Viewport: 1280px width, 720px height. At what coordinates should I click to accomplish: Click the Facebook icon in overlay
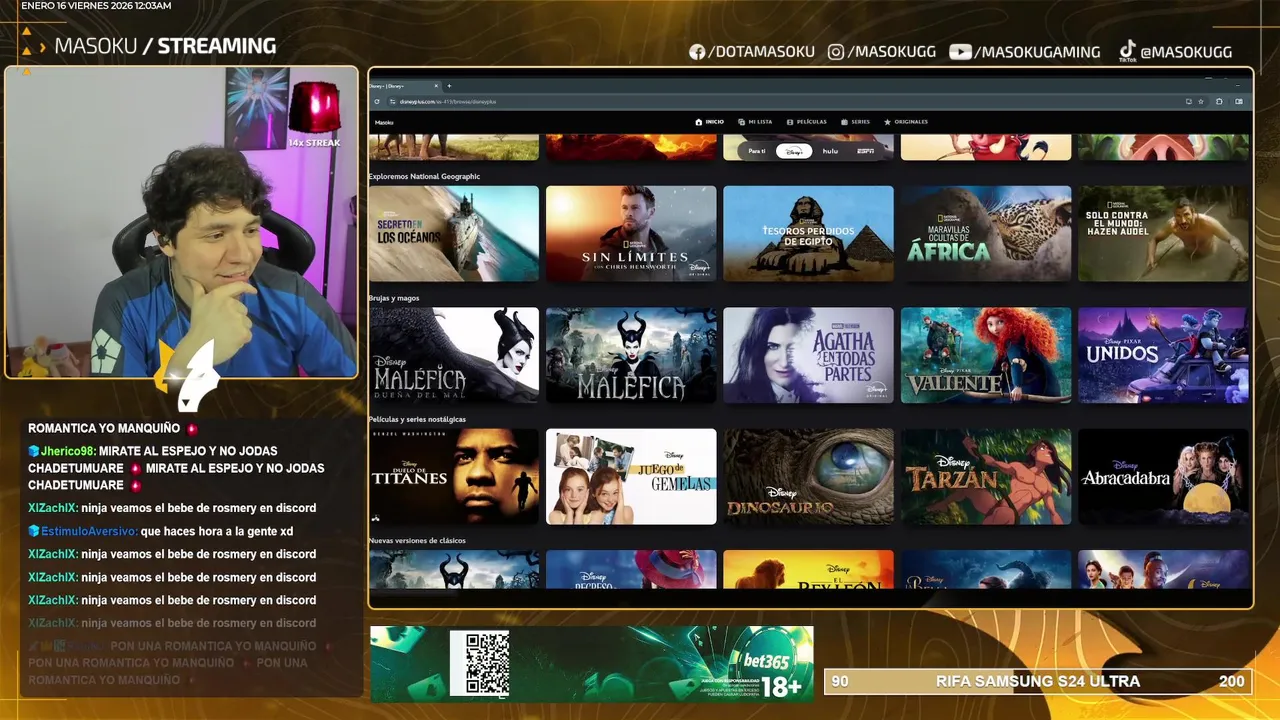click(x=697, y=52)
